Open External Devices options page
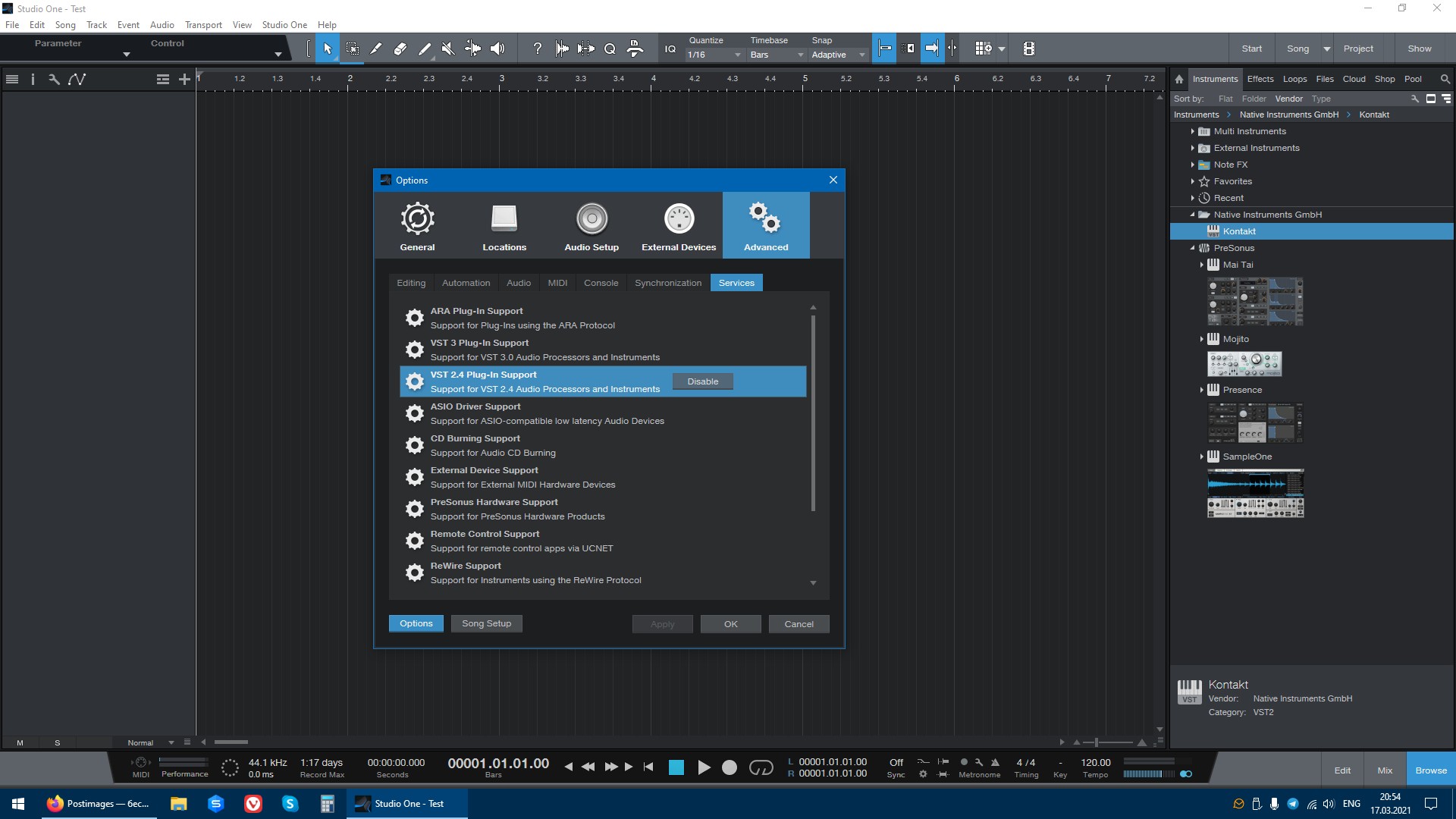This screenshot has height=819, width=1456. (679, 225)
